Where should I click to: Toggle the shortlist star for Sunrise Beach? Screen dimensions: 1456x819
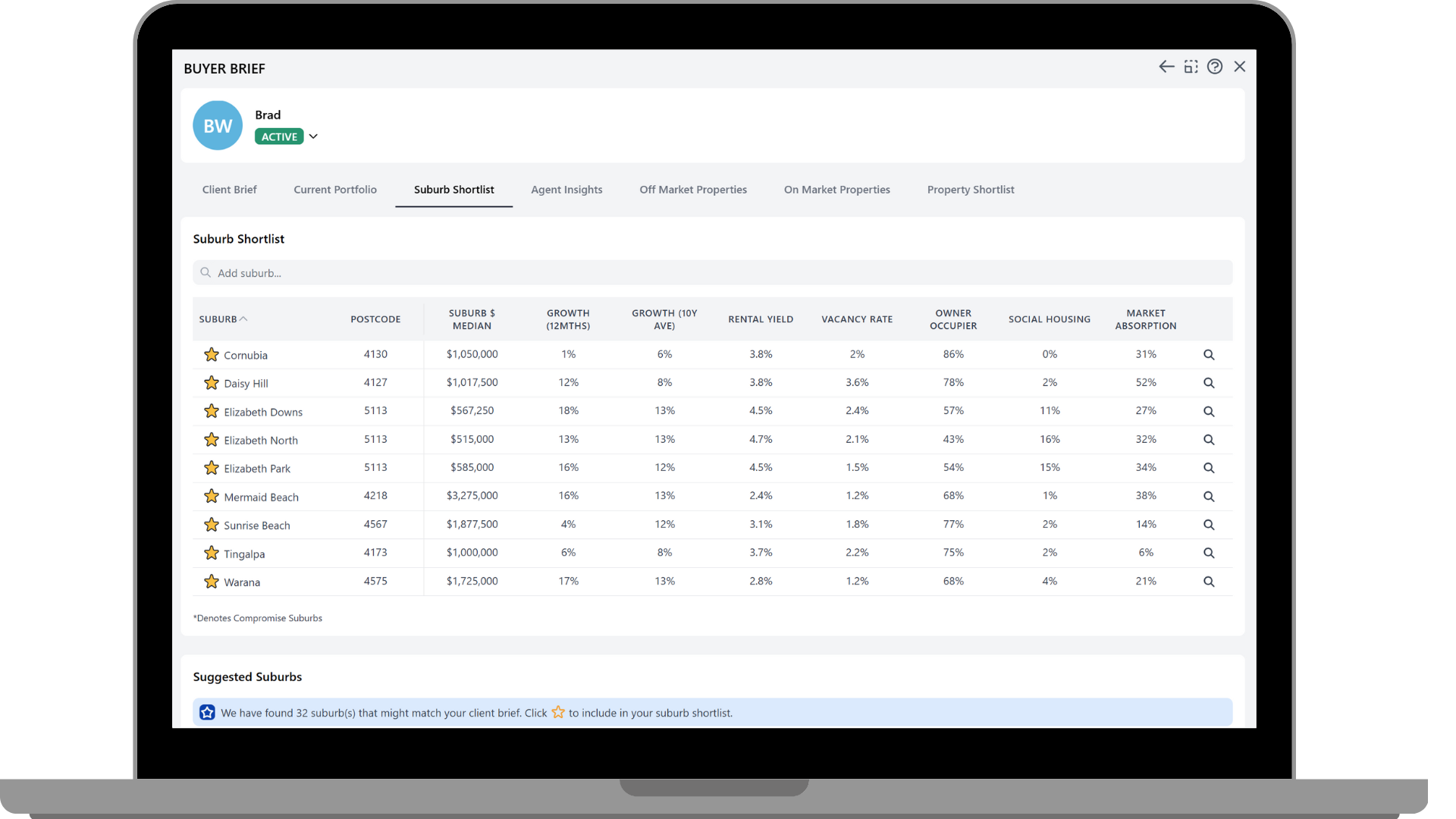(211, 525)
